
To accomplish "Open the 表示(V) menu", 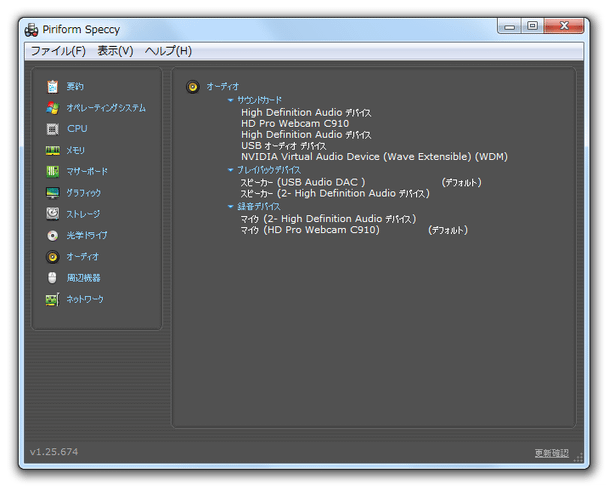I will coord(115,51).
